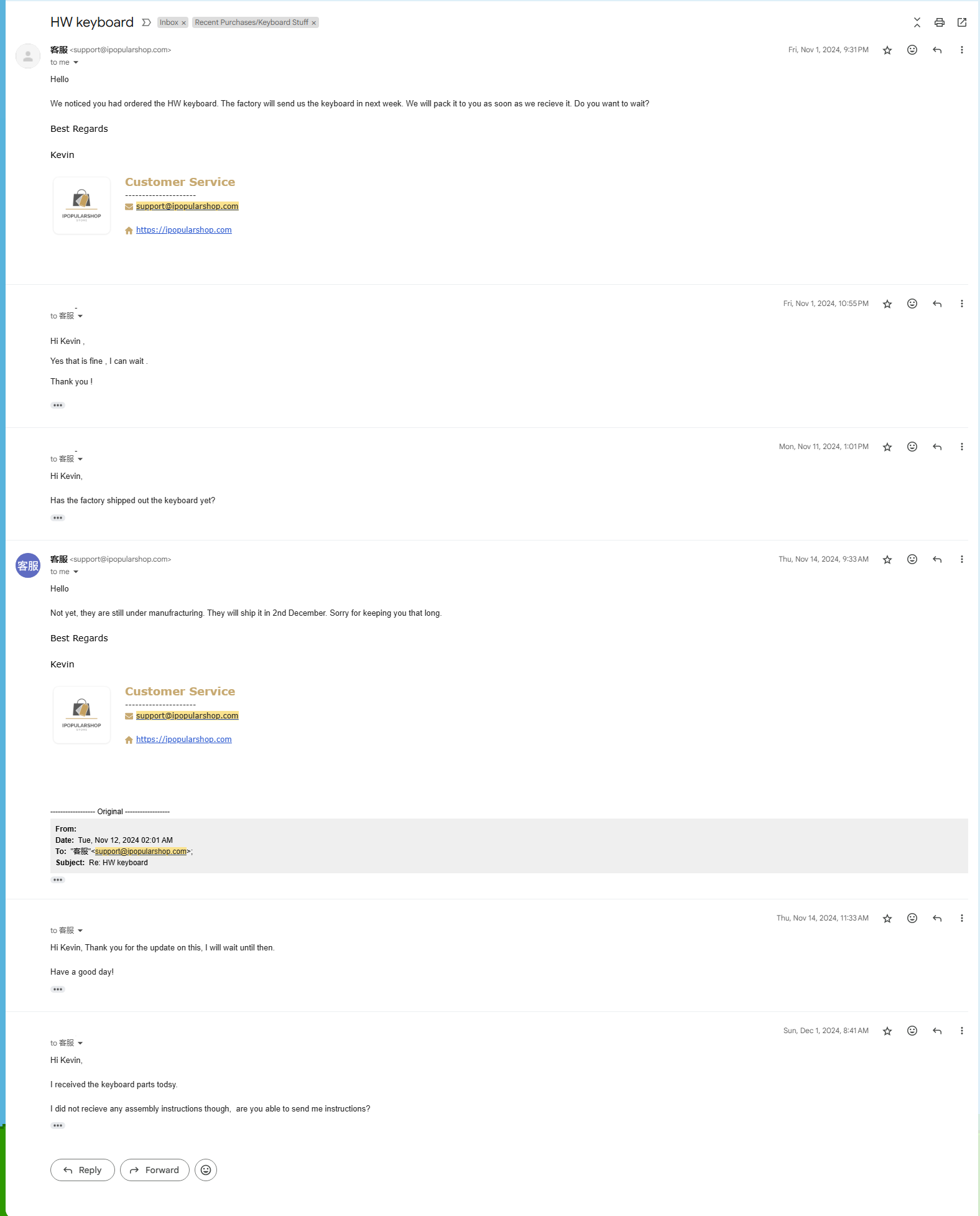Open more options for Nov 1 10:55 PM message
This screenshot has width=980, height=1216.
(961, 304)
